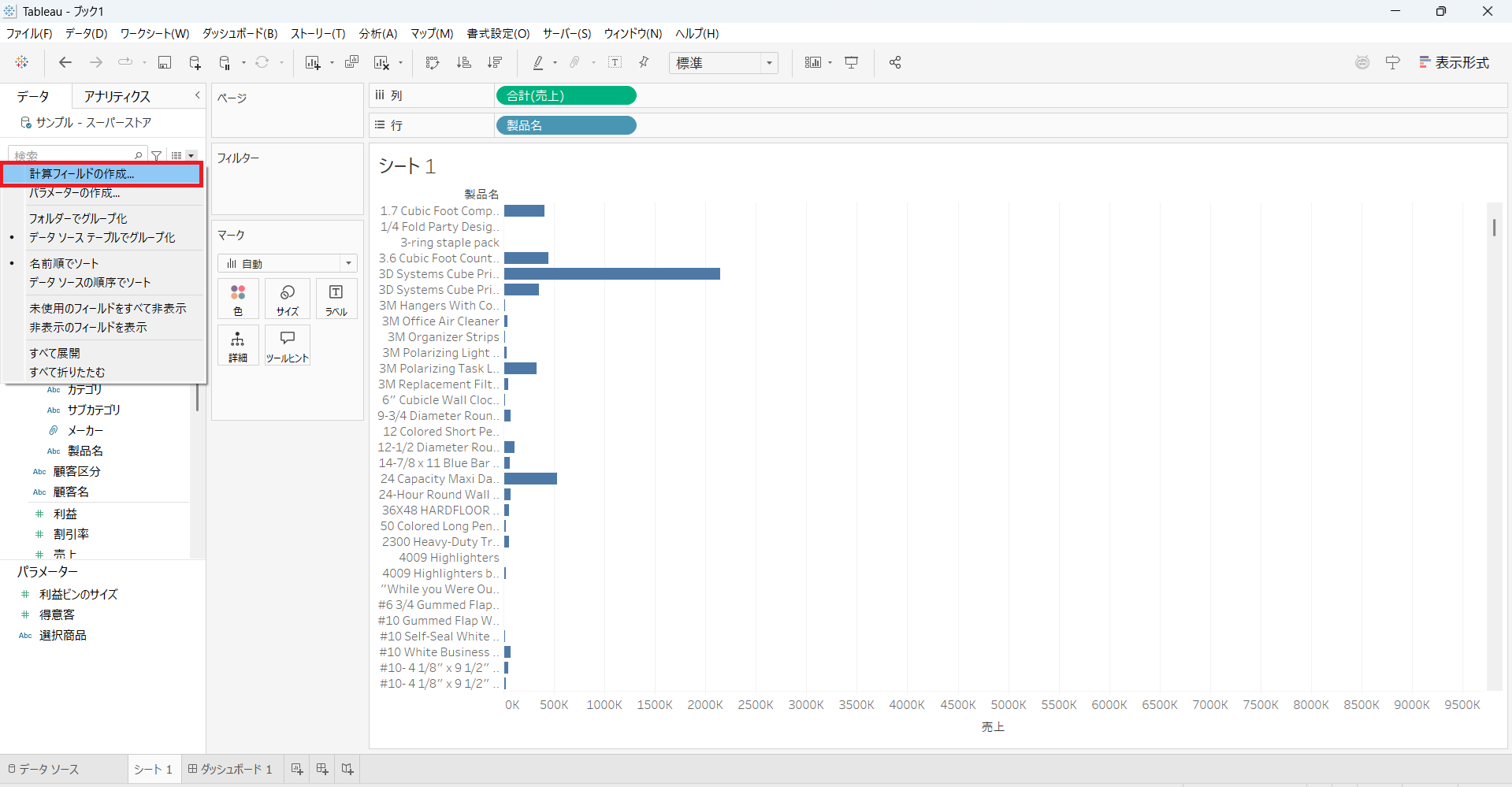The height and width of the screenshot is (787, 1512).
Task: Enable フォルダーでグループ化 grouping option
Action: (x=78, y=218)
